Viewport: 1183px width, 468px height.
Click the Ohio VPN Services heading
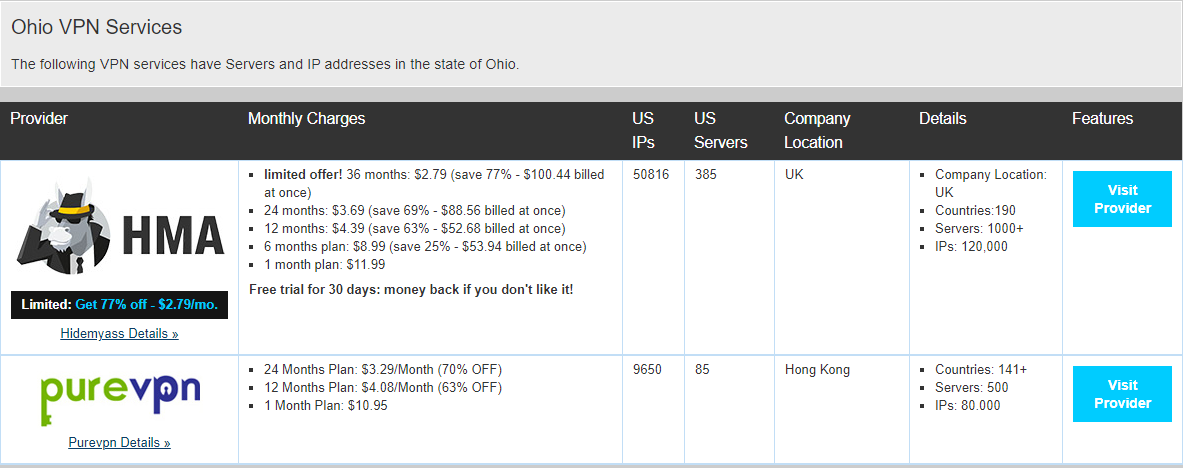[x=97, y=27]
